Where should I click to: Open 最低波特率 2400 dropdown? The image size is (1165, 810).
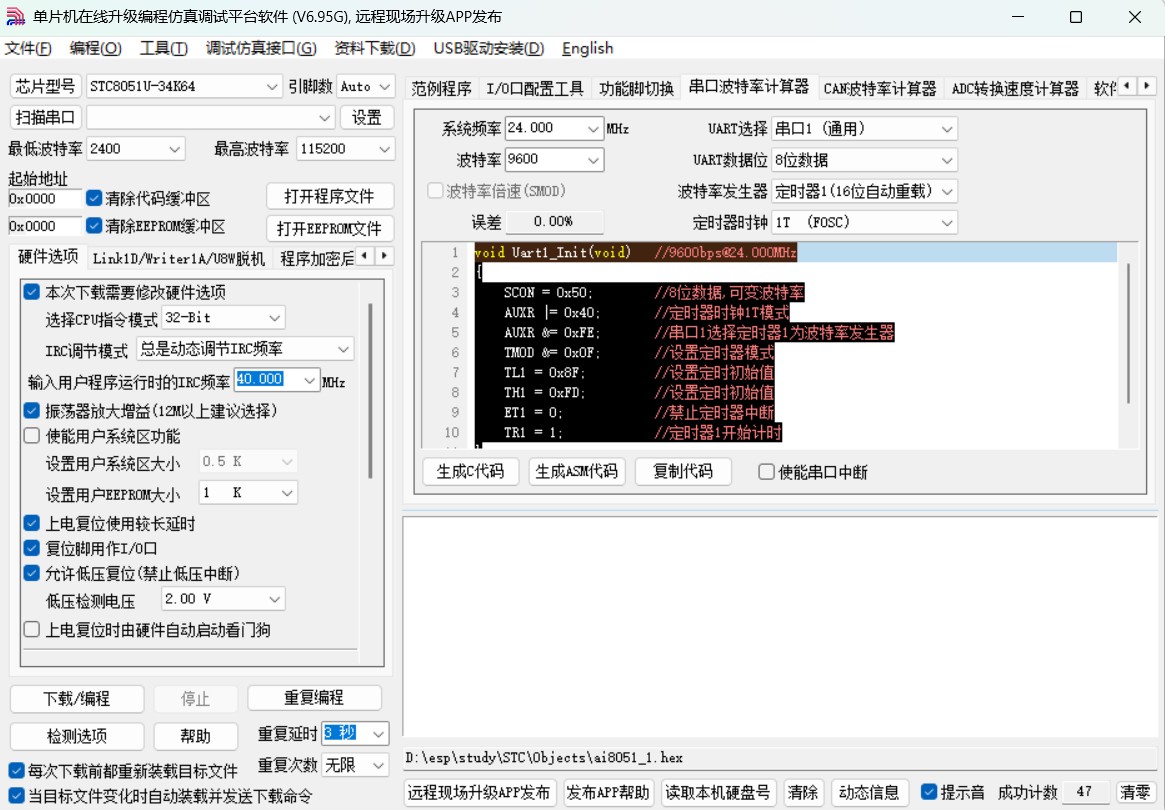[x=135, y=149]
